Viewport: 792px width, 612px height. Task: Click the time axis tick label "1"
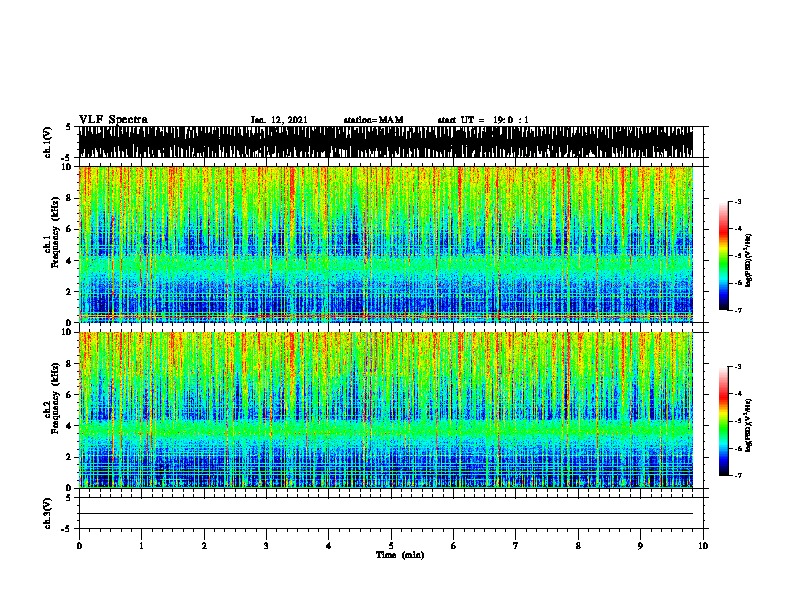141,546
